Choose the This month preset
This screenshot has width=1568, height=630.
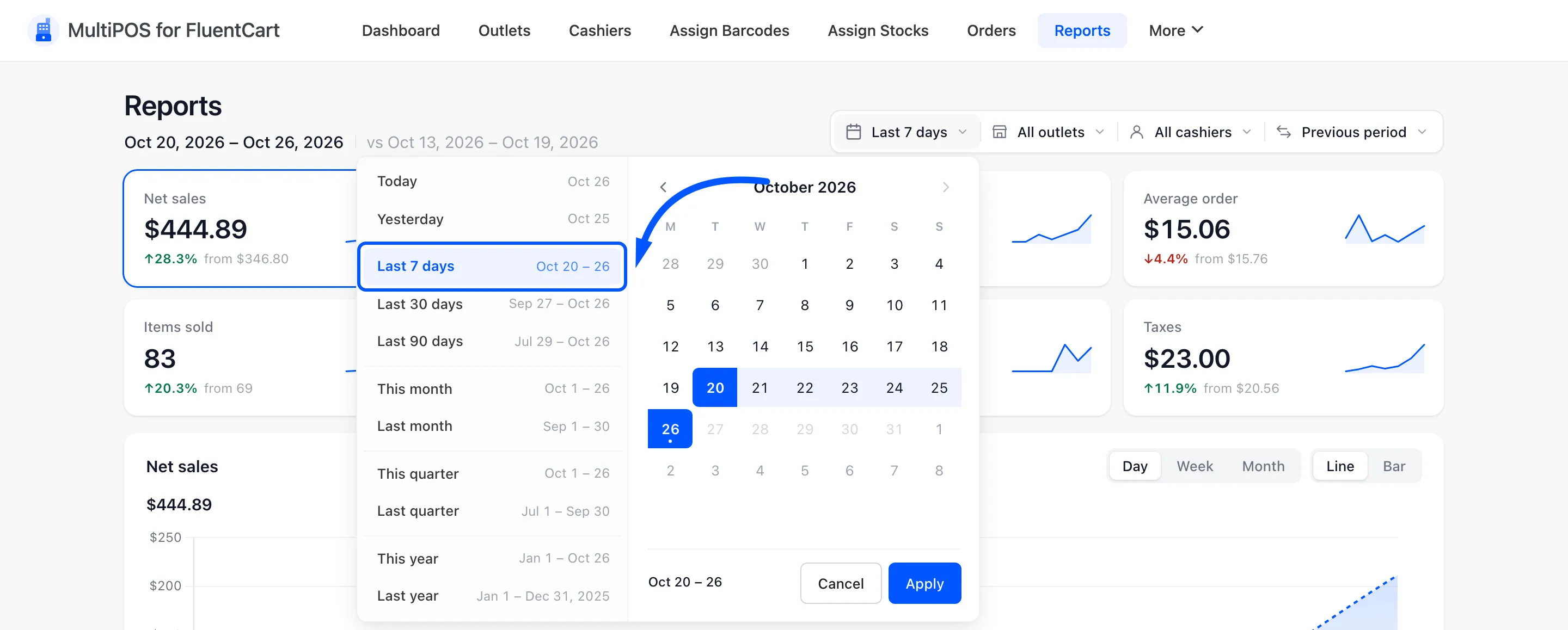(x=492, y=388)
